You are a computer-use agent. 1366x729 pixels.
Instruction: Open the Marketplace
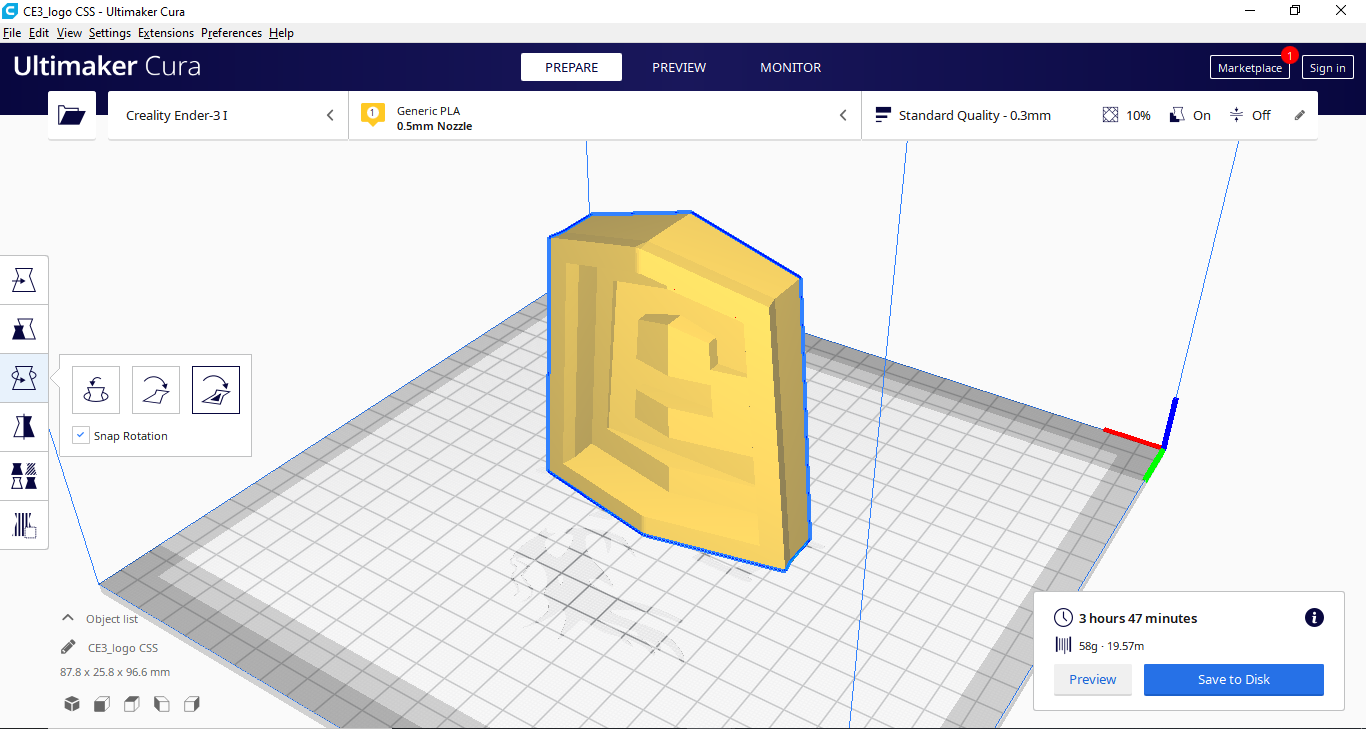tap(1249, 67)
